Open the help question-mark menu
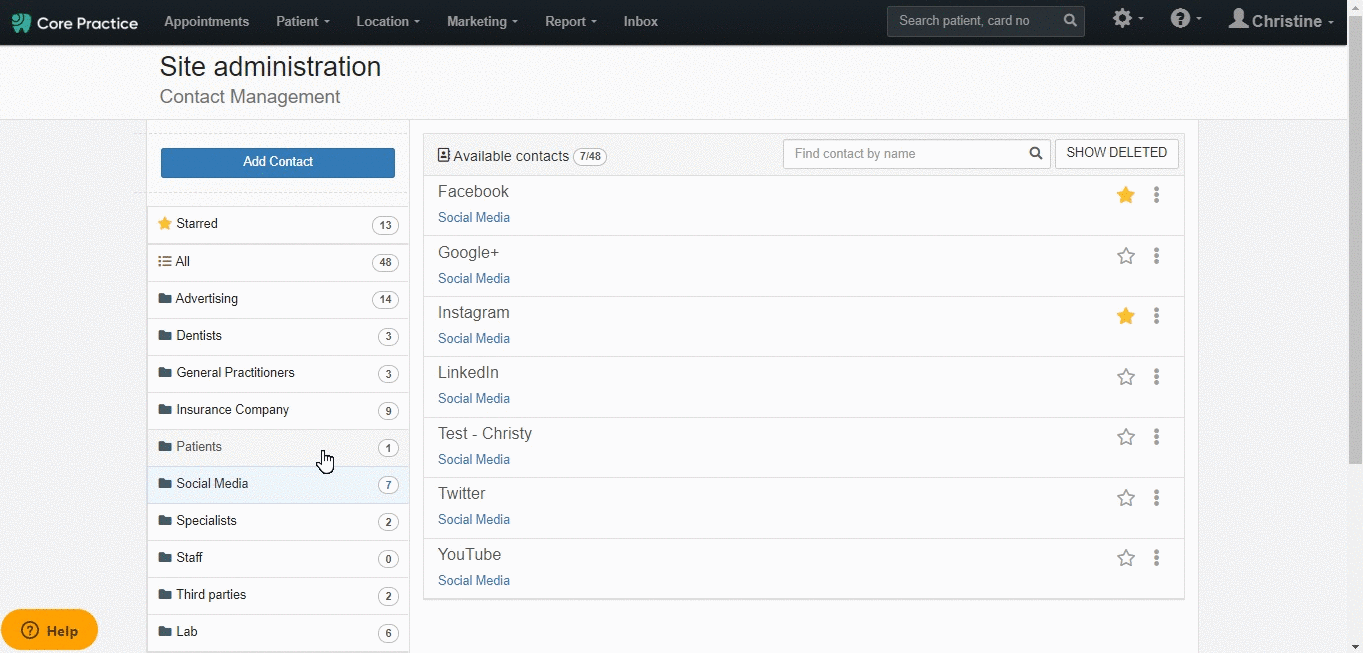The height and width of the screenshot is (653, 1363). coord(1186,19)
